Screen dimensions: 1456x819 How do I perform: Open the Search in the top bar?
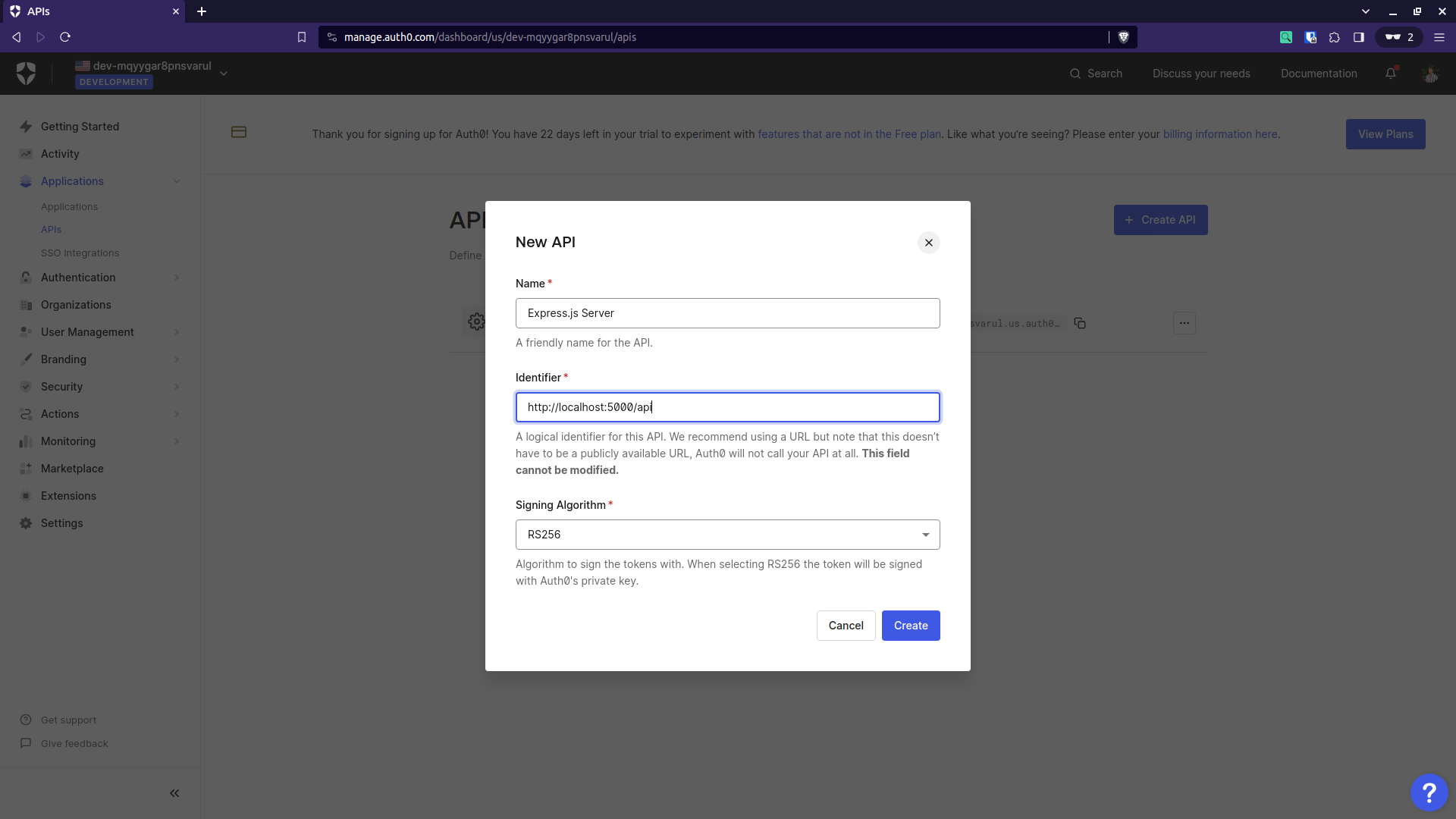(x=1097, y=74)
